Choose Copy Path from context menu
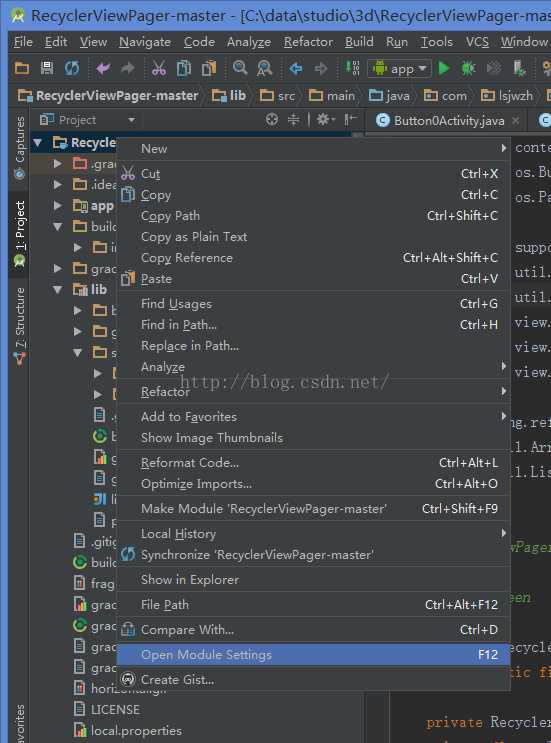 [313, 216]
